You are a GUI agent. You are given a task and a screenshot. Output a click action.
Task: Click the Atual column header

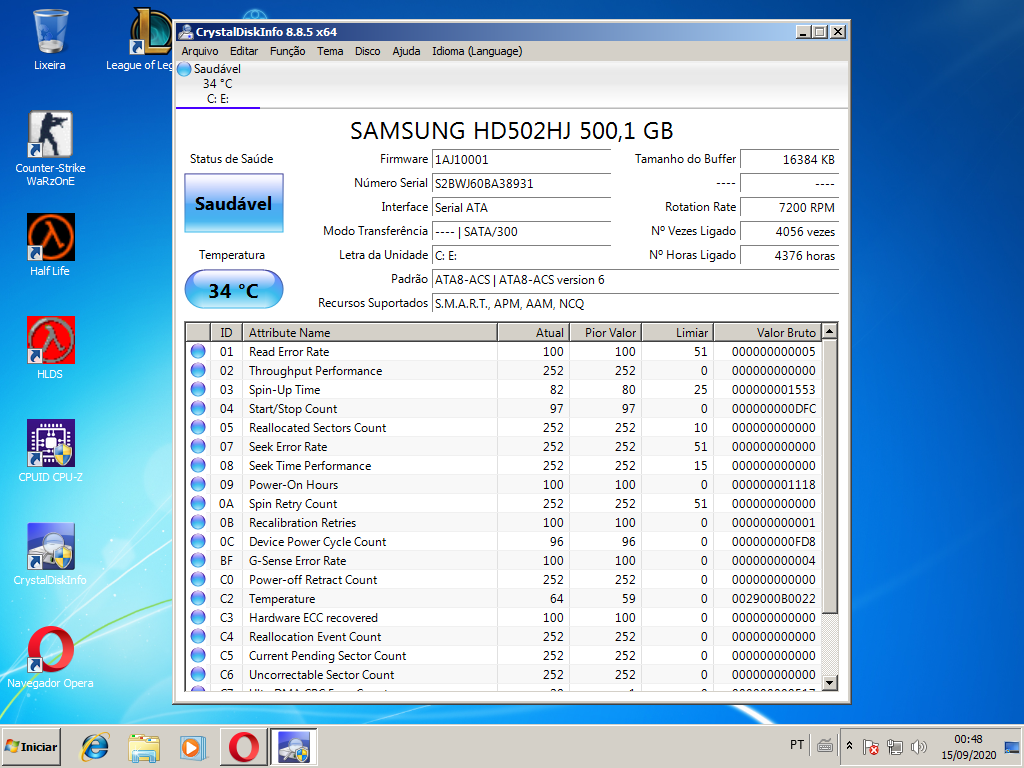[x=533, y=332]
